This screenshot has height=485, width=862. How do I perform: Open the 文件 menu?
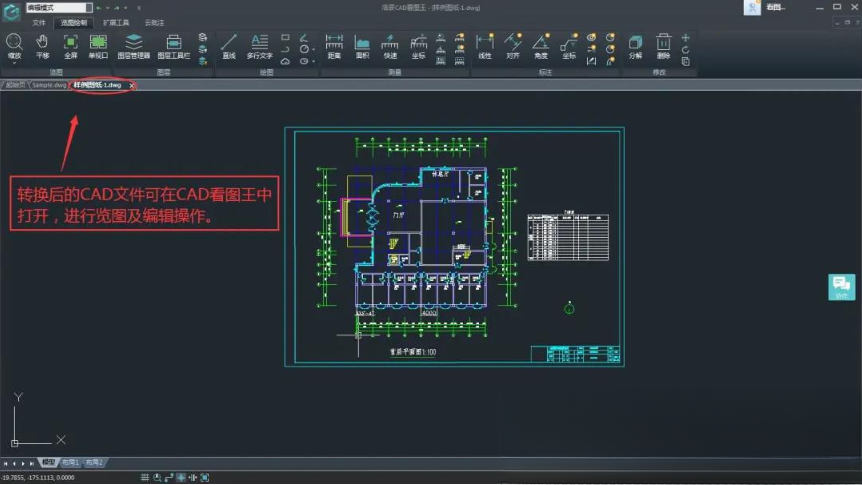[38, 23]
